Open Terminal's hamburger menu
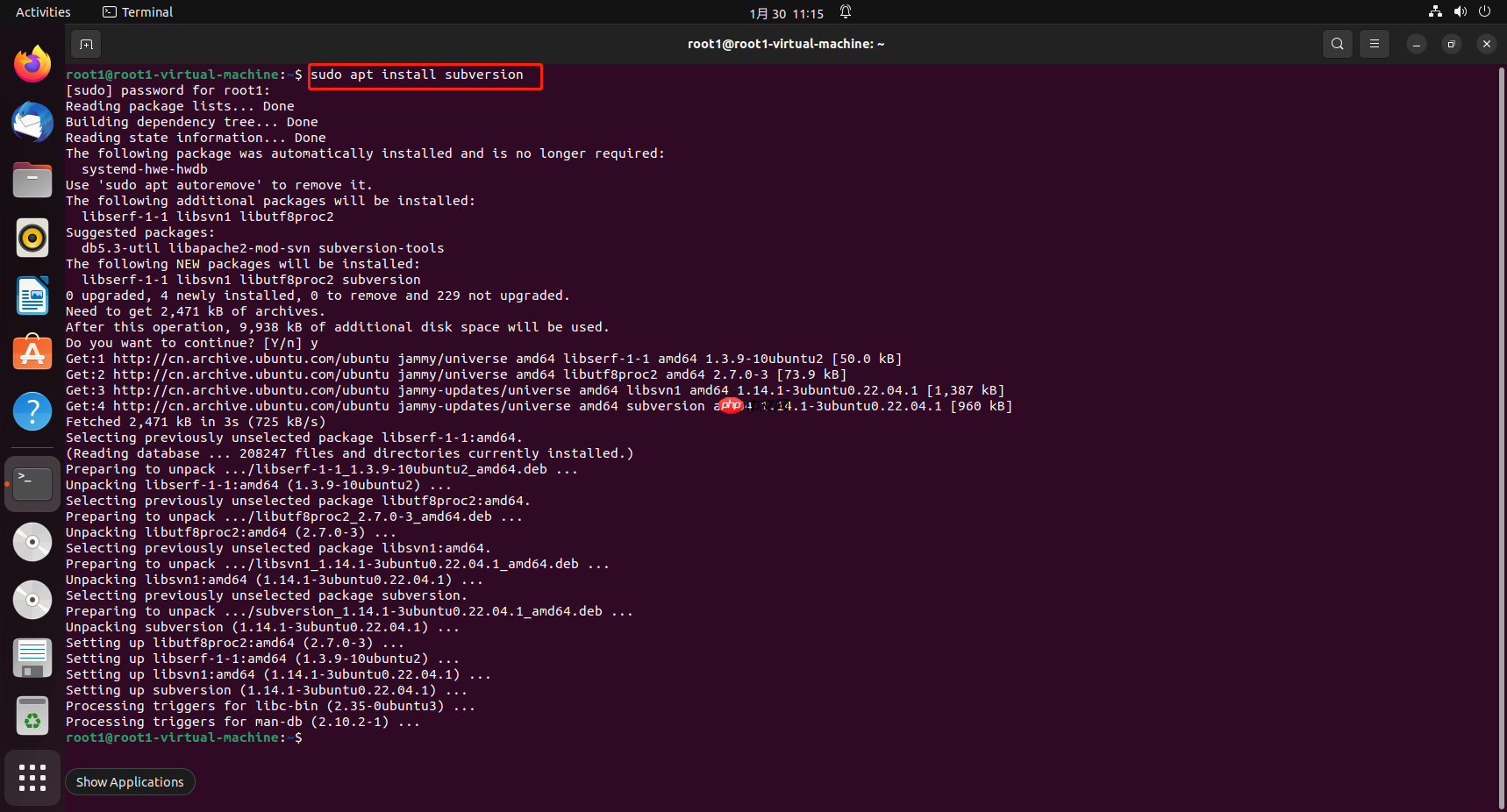The height and width of the screenshot is (812, 1507). tap(1374, 43)
